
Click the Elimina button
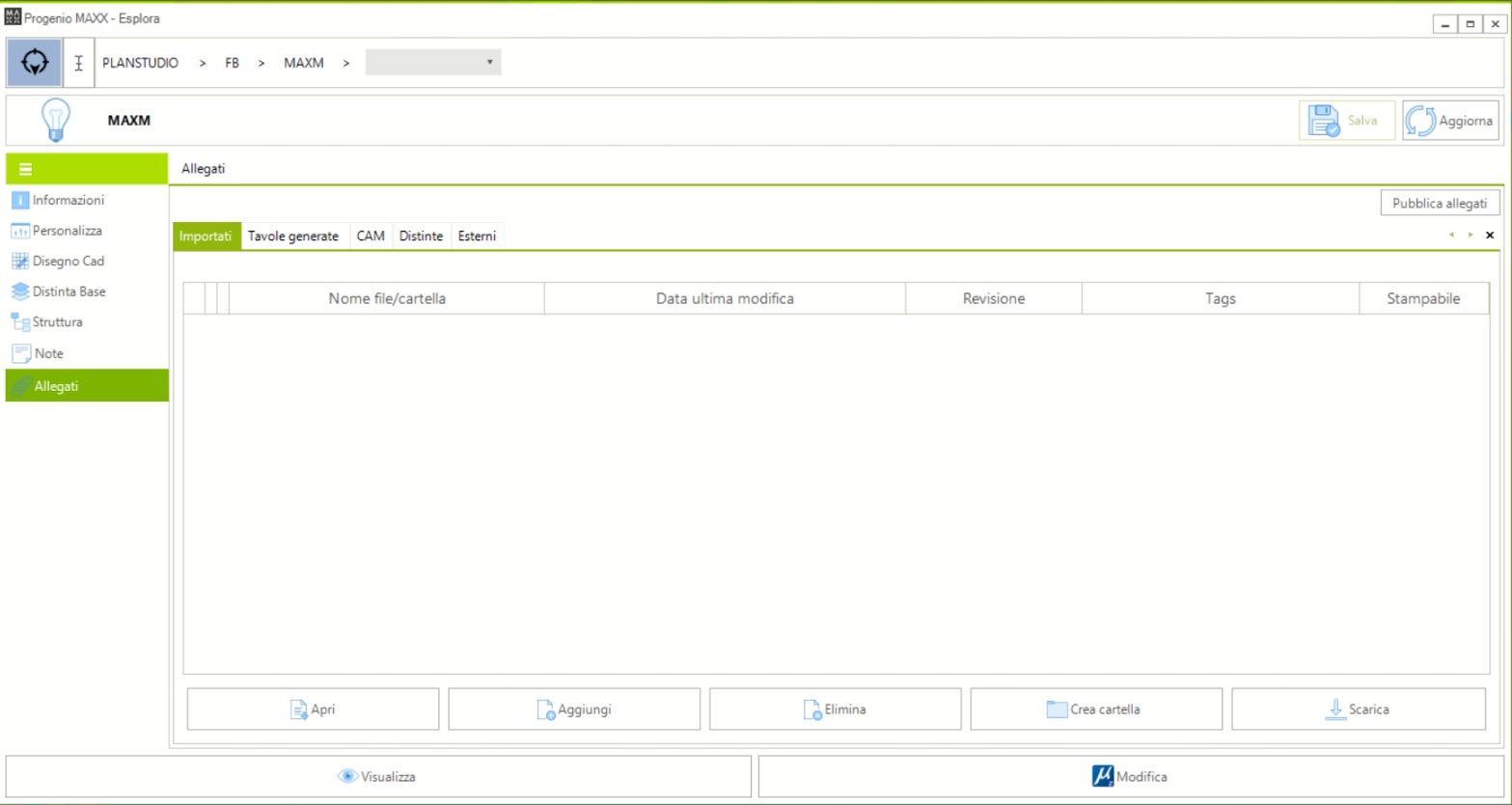pyautogui.click(x=836, y=709)
